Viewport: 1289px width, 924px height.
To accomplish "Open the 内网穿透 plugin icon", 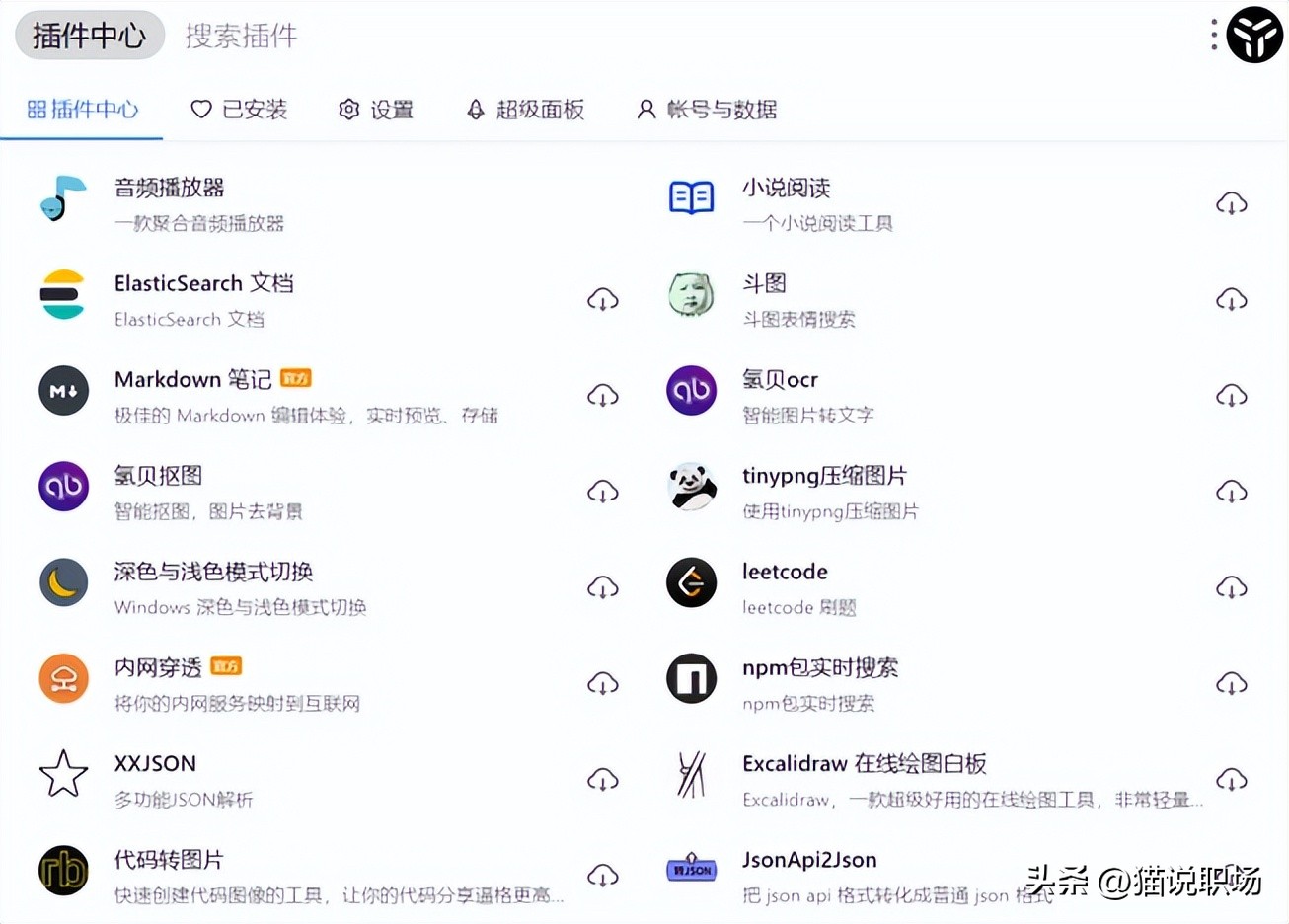I will 63,679.
